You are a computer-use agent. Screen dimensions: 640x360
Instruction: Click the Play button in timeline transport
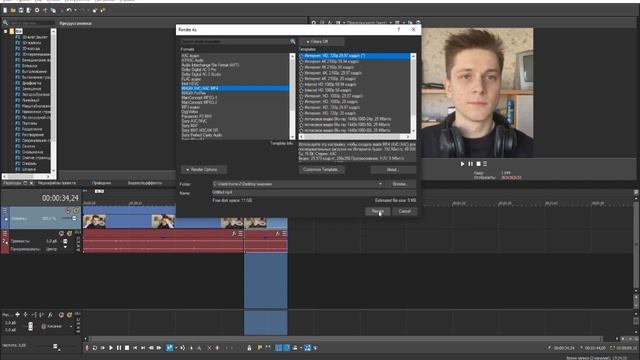111,348
